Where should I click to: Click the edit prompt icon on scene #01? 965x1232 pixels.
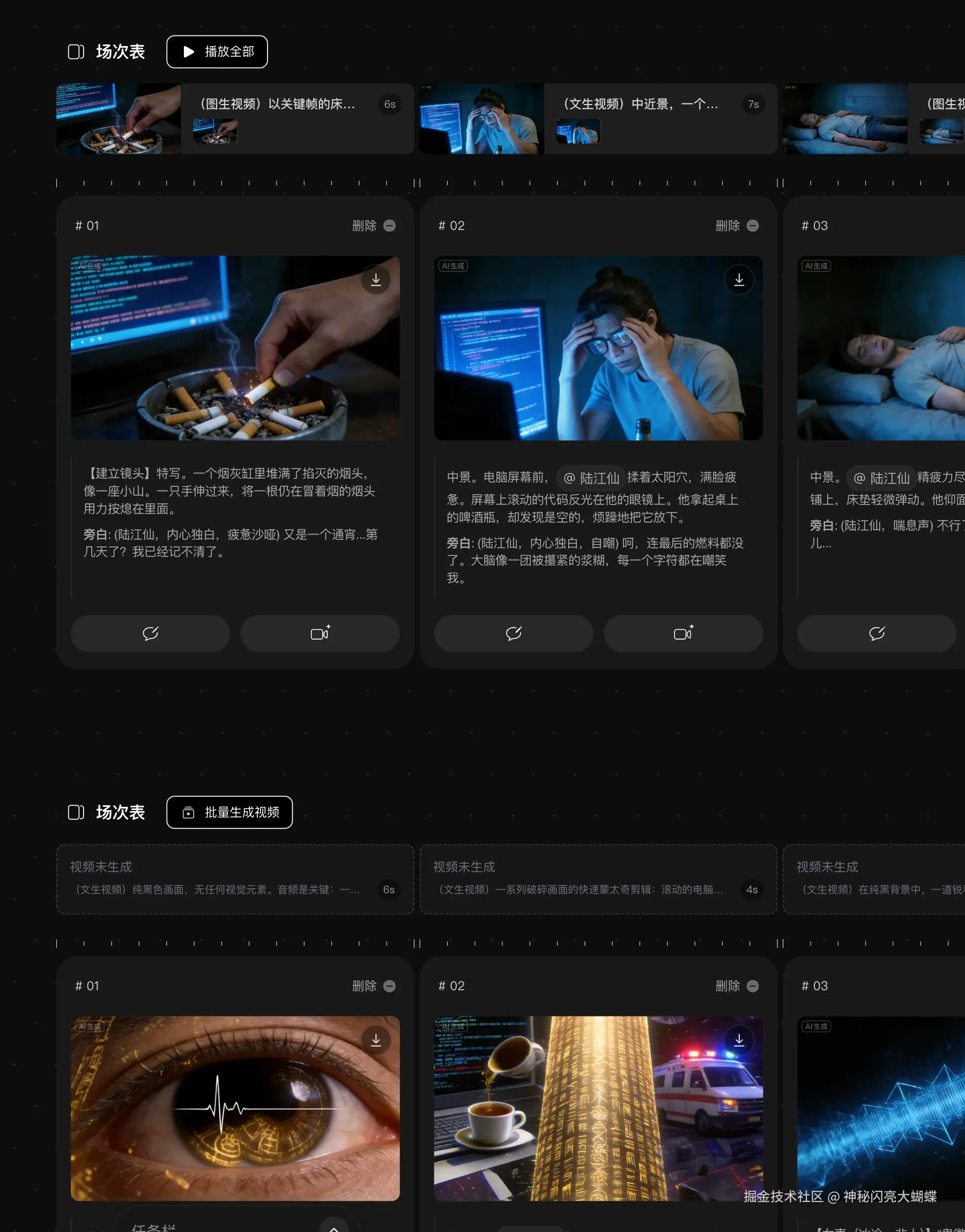coord(150,633)
